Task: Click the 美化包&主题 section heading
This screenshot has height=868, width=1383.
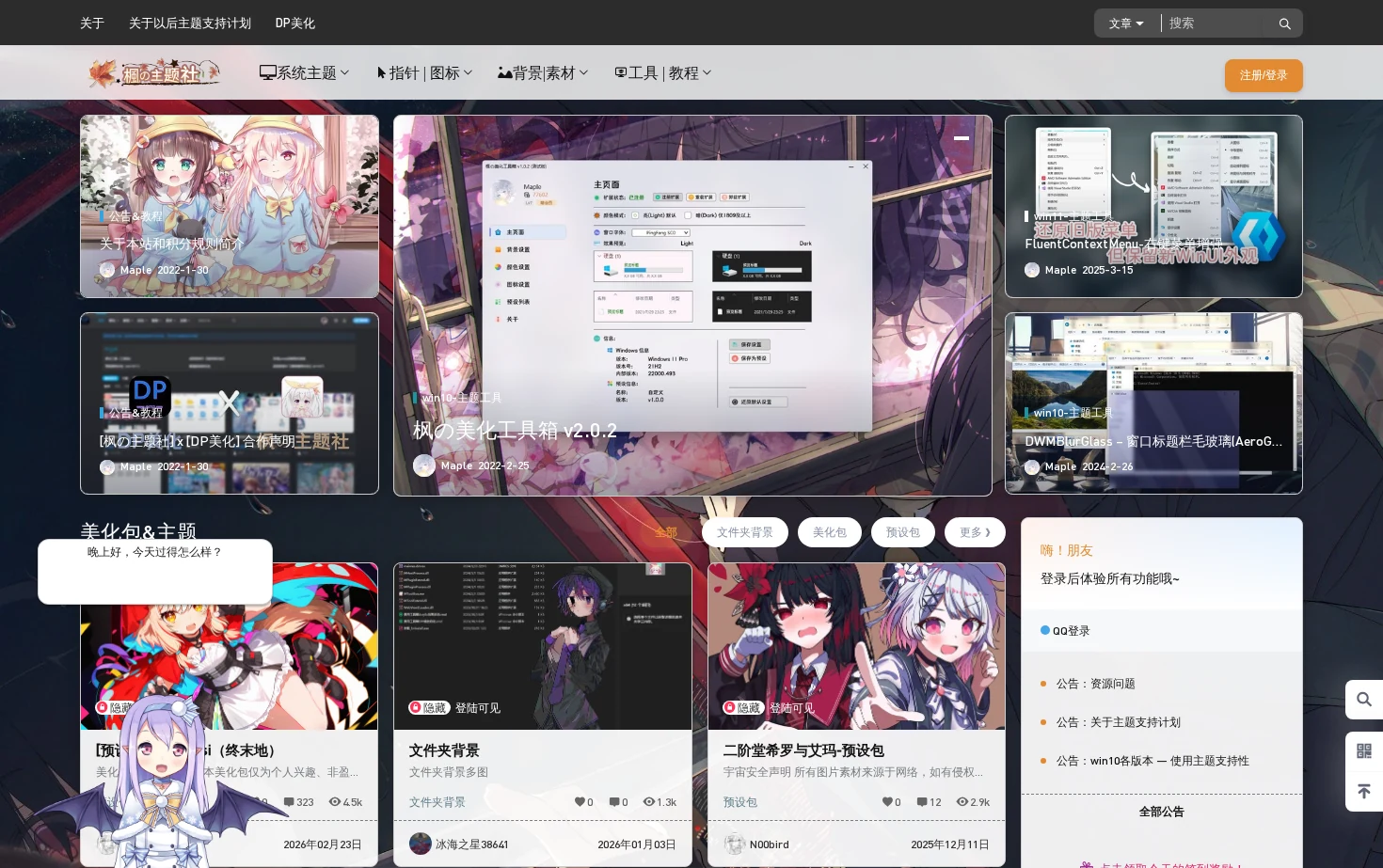Action: [x=138, y=531]
